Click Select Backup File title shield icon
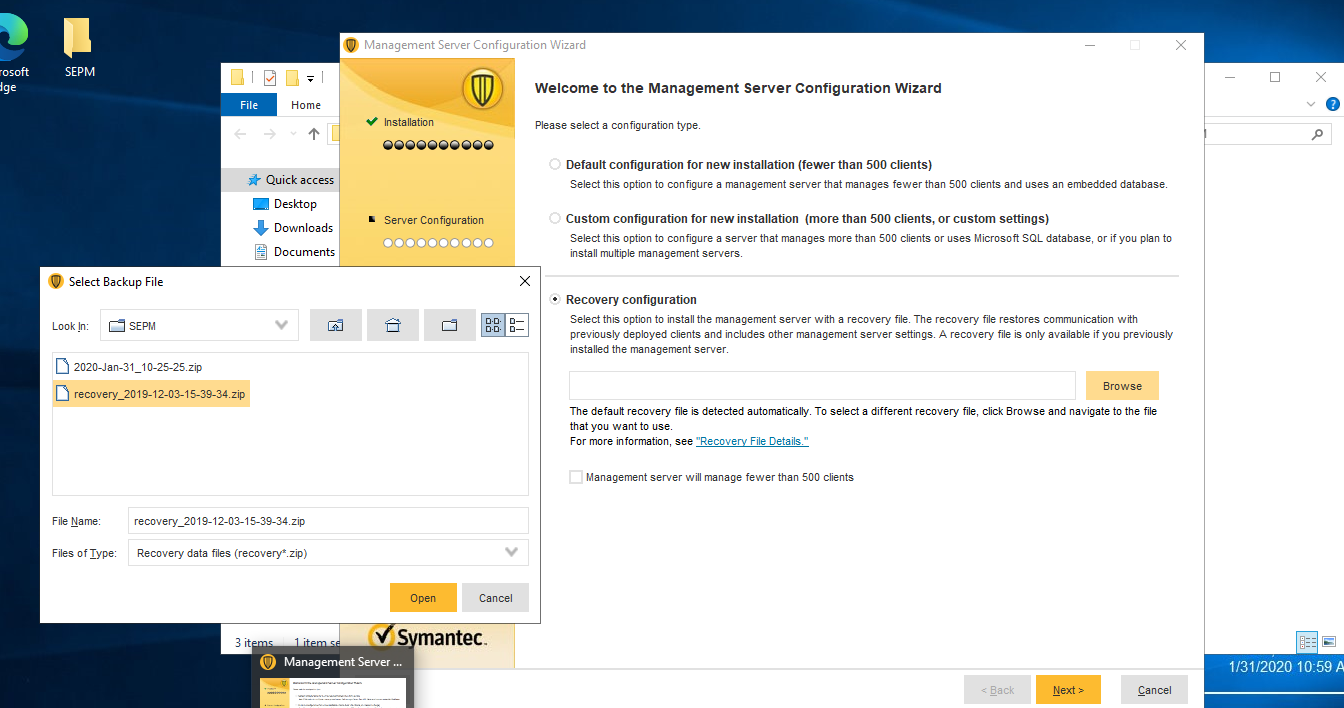 click(x=56, y=282)
